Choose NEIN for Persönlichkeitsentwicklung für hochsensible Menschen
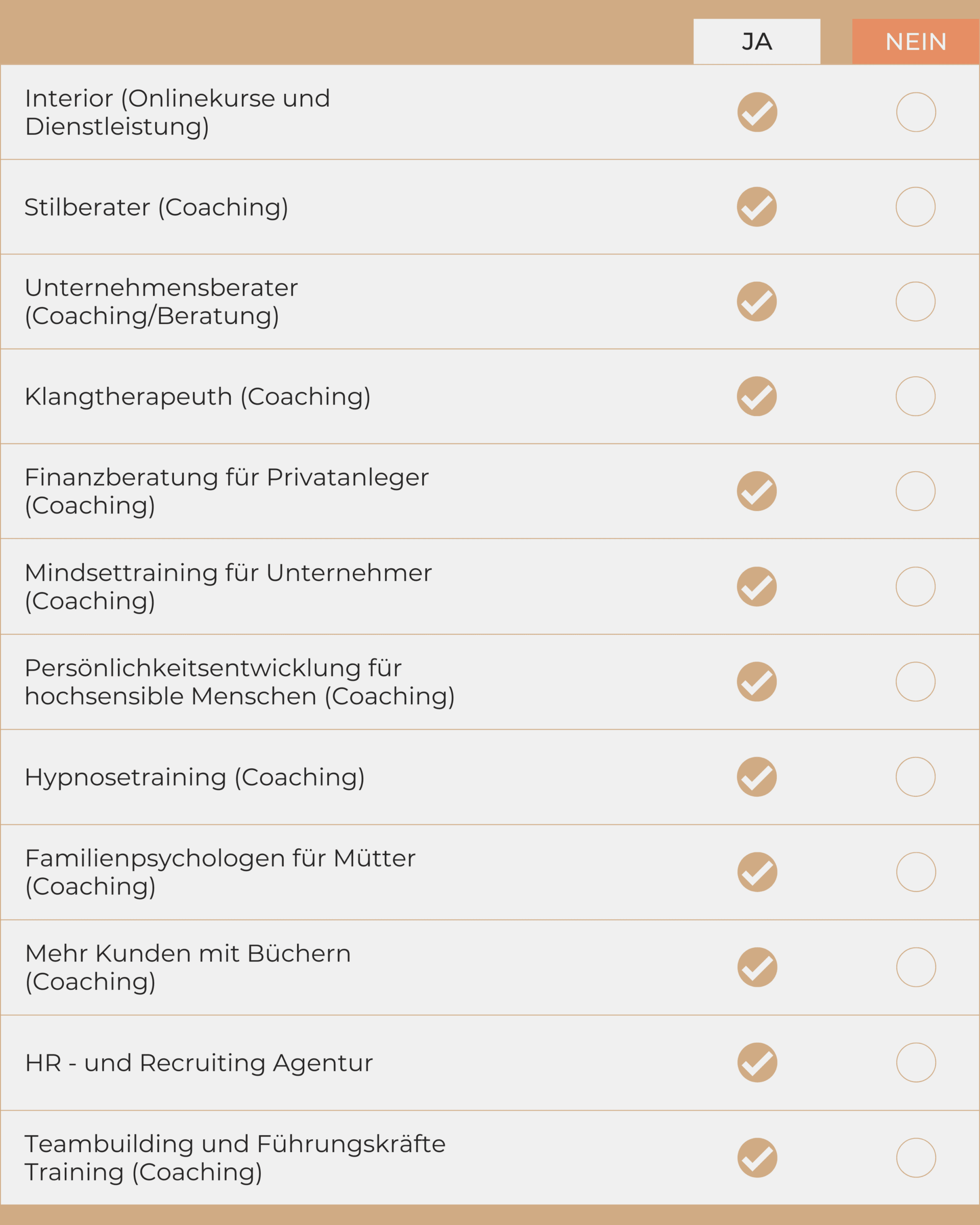 [x=915, y=682]
